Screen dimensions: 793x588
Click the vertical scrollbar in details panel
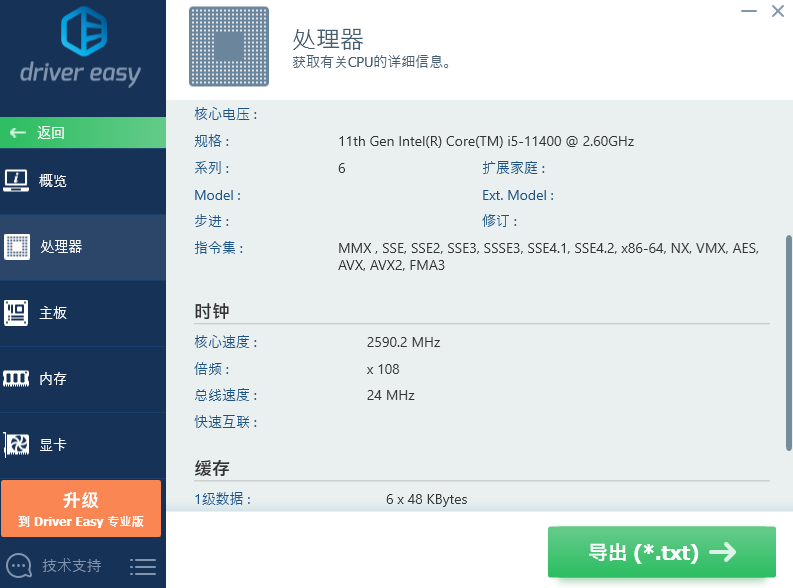click(x=788, y=340)
